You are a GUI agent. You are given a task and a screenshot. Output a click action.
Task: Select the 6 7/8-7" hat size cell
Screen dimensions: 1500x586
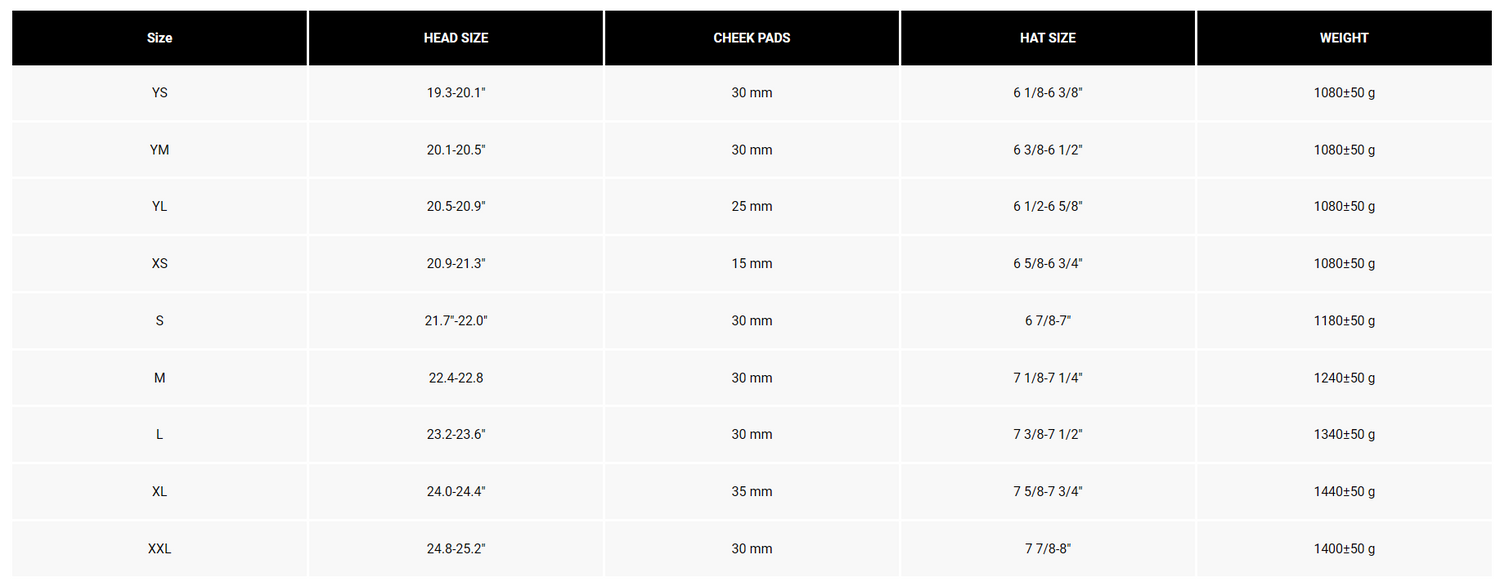point(1048,321)
